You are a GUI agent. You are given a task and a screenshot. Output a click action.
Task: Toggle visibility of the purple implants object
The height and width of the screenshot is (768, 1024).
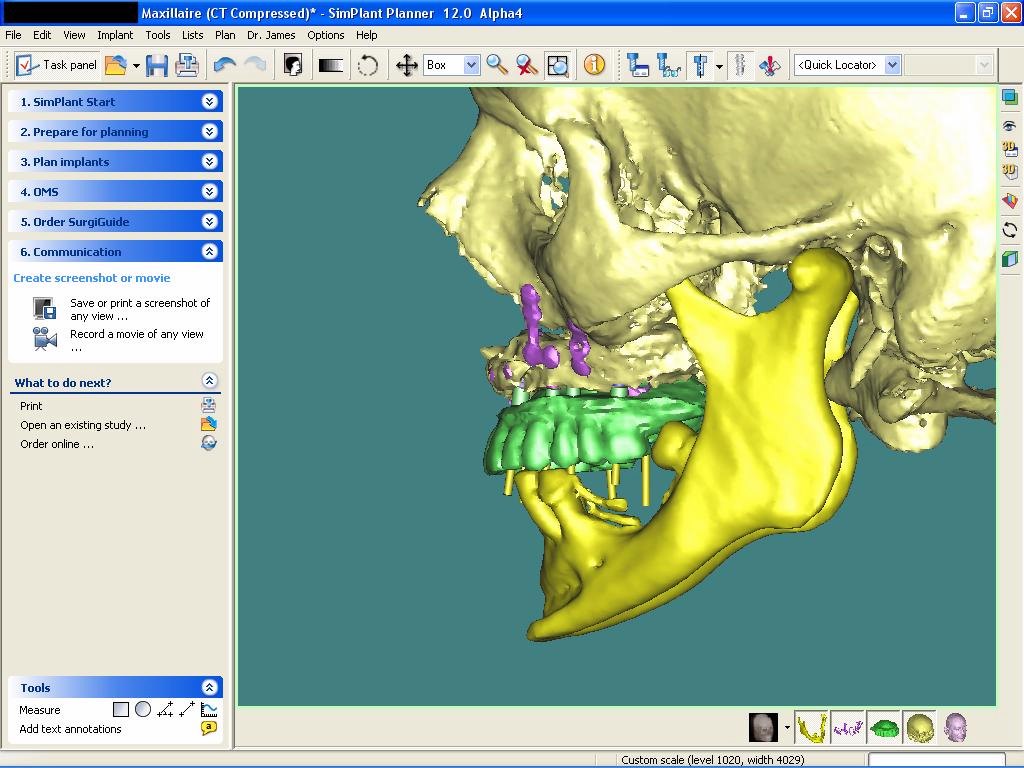pyautogui.click(x=848, y=727)
